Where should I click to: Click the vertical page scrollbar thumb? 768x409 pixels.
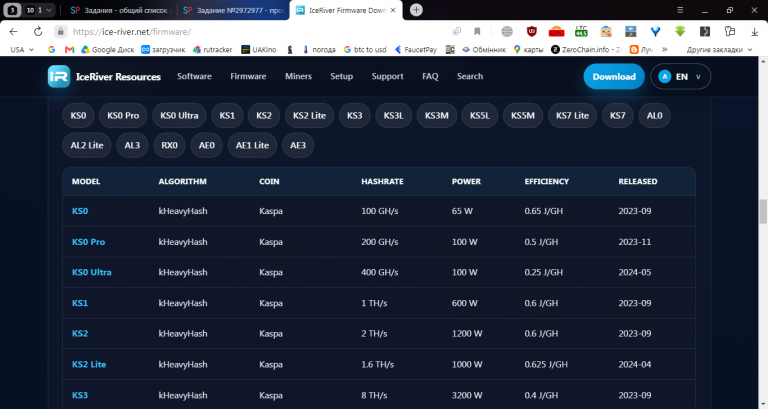(x=763, y=211)
